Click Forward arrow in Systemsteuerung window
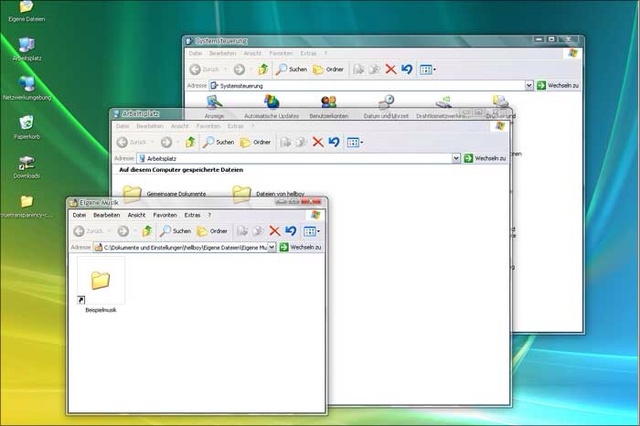Viewport: 640px width, 426px height. (x=239, y=69)
